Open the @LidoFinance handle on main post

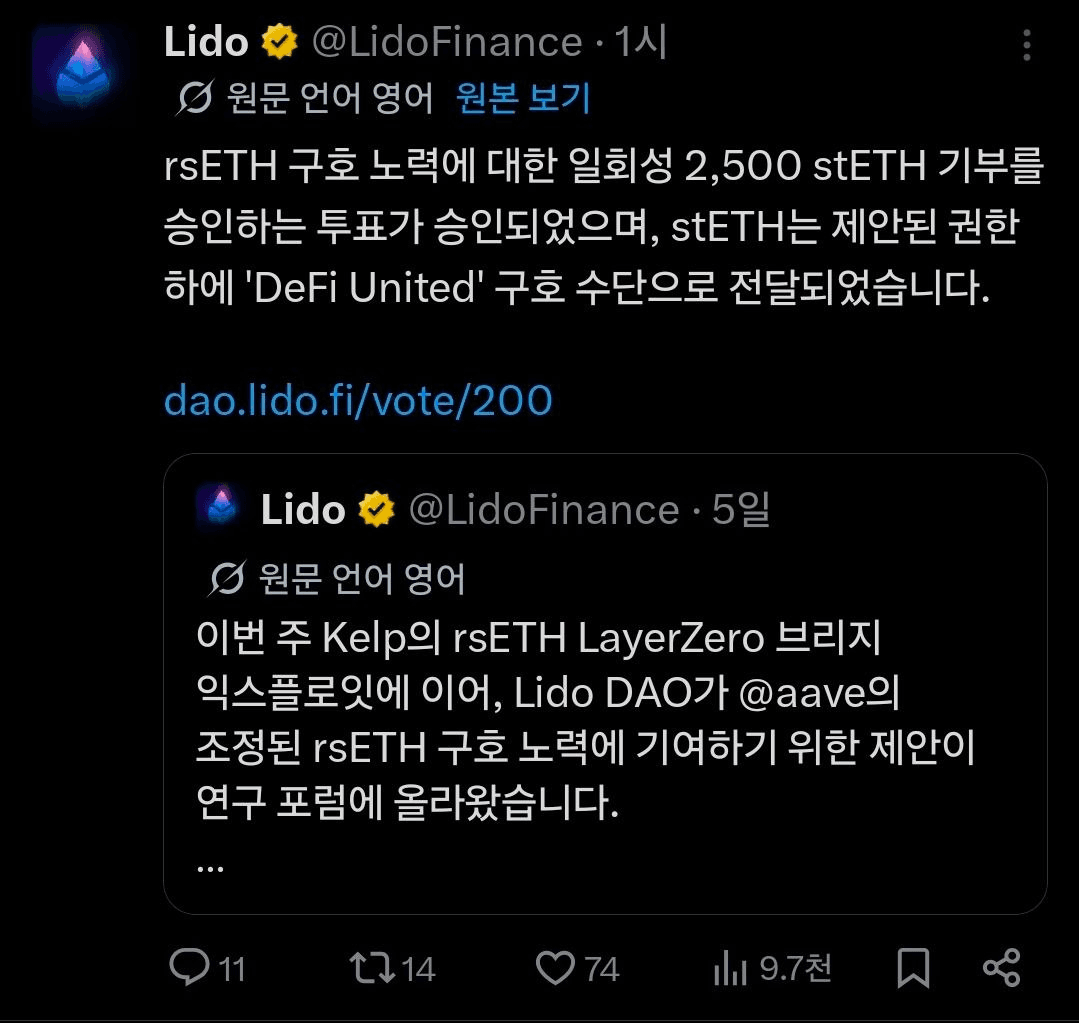click(447, 42)
